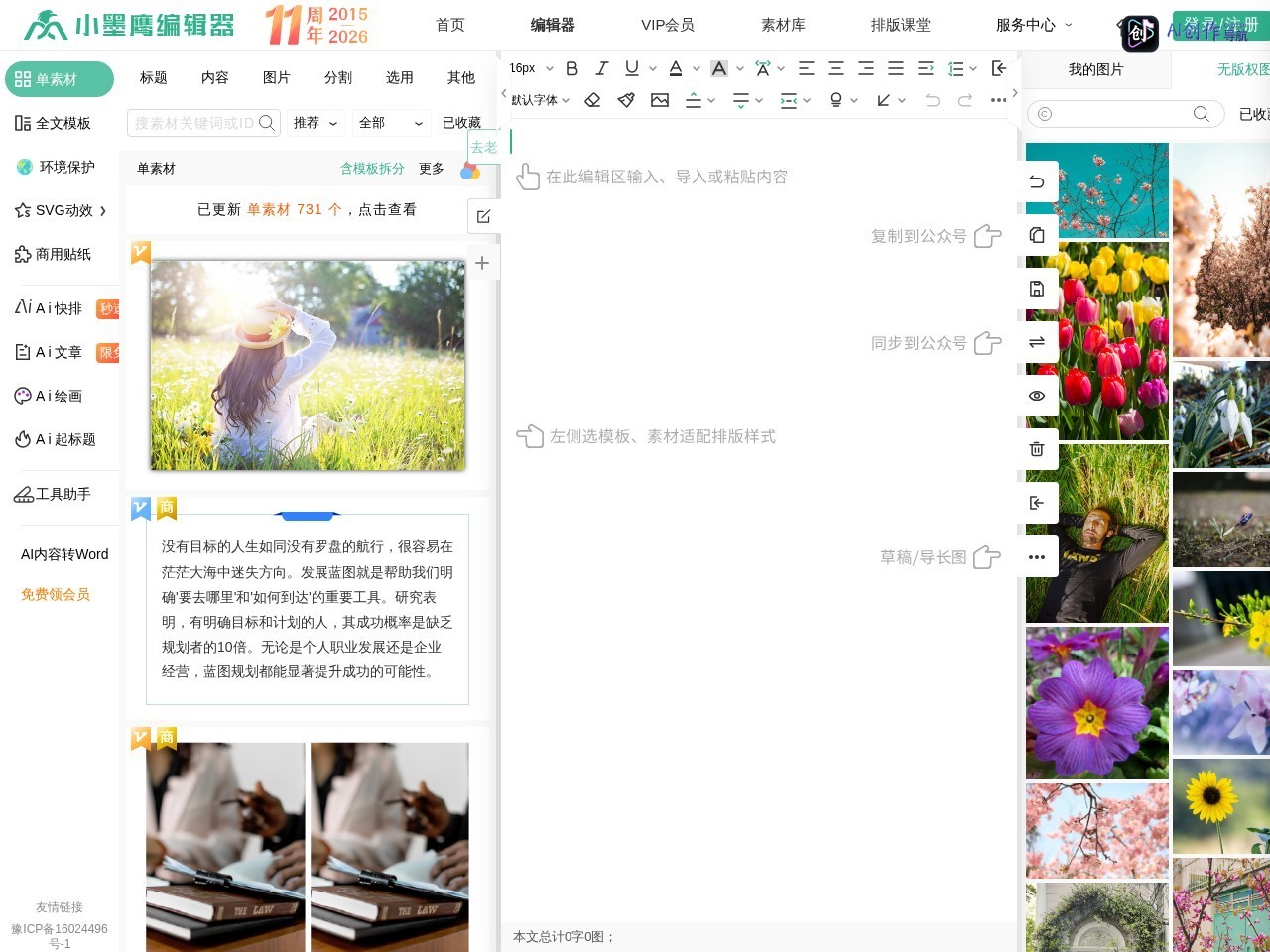This screenshot has width=1270, height=952.
Task: Align text right
Action: point(866,68)
